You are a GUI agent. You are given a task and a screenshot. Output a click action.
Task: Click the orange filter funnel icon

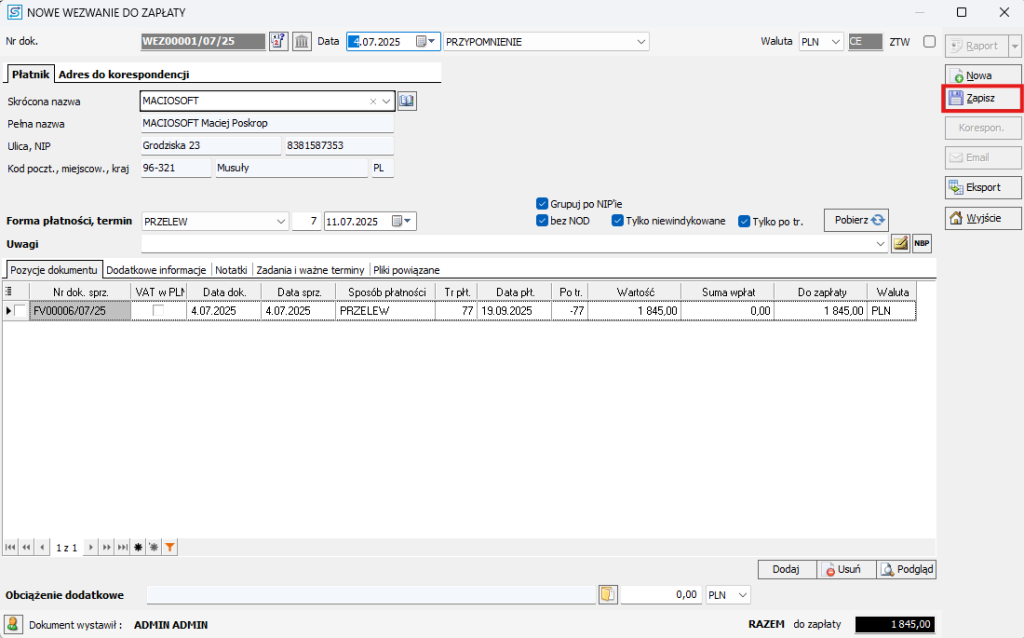[x=170, y=547]
